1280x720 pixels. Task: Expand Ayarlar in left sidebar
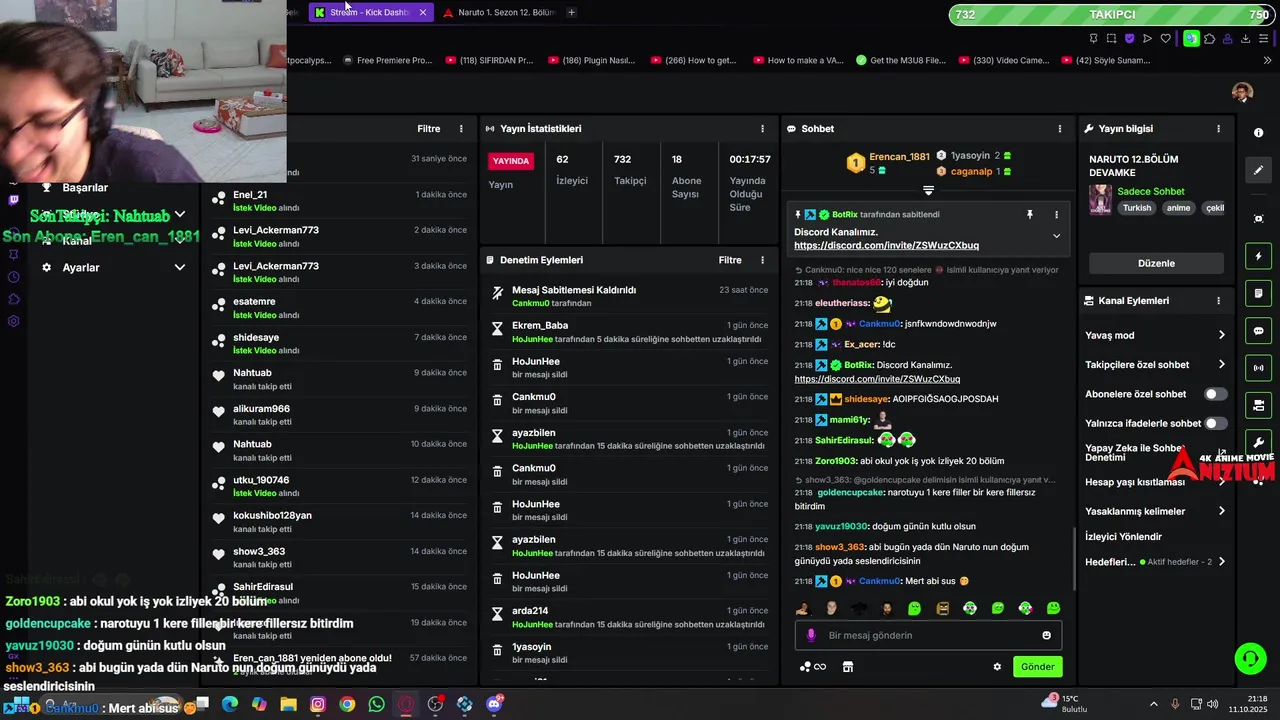coord(179,268)
